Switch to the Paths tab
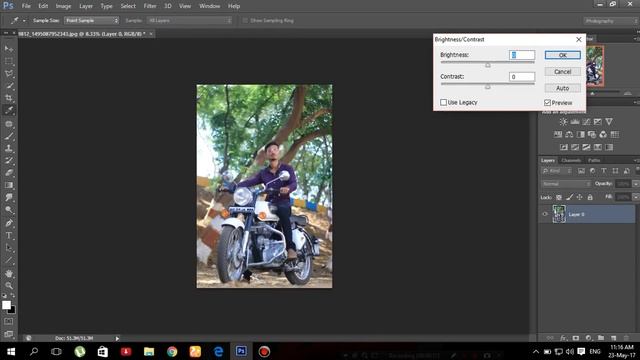 pyautogui.click(x=594, y=160)
